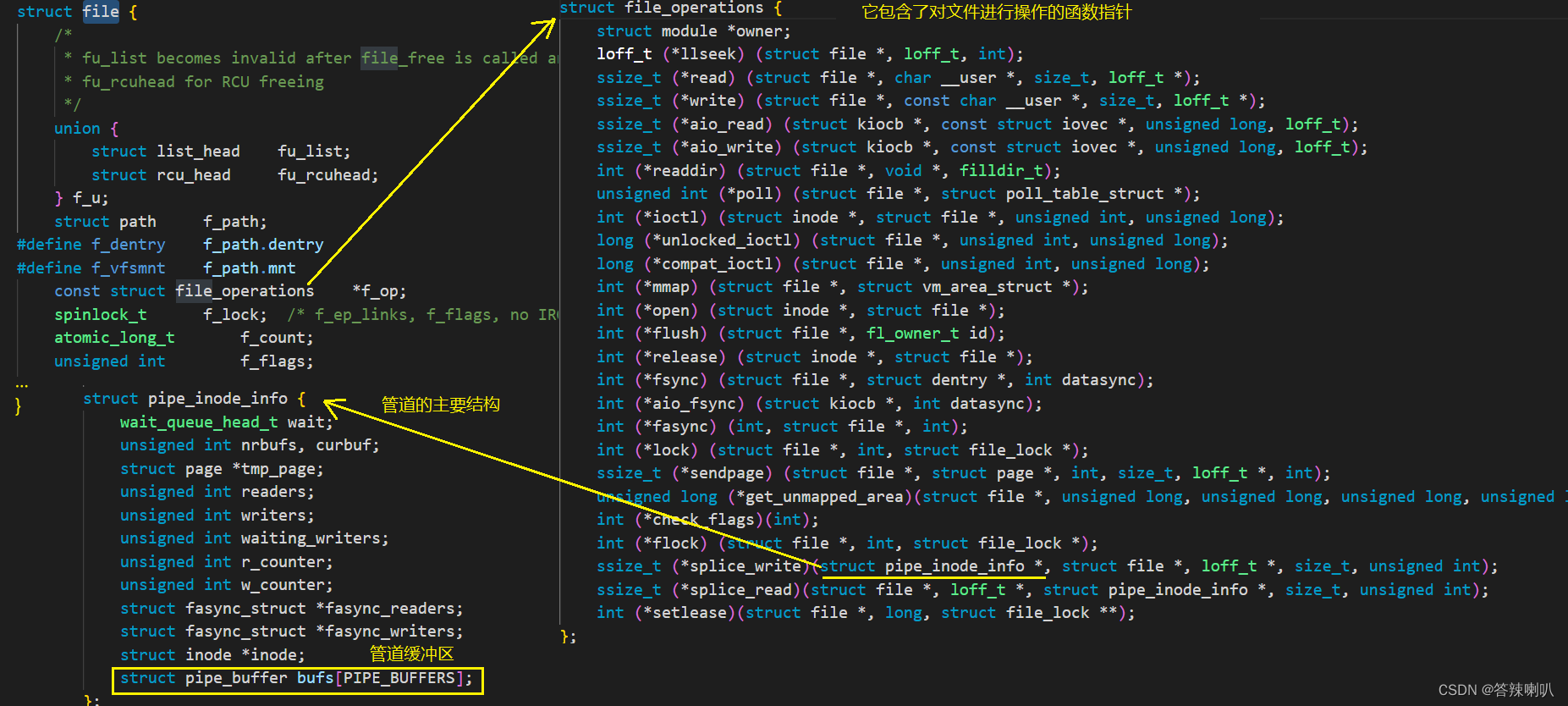Click the 'fu_list becomes invalid' comment line
Screen dimensions: 1568x706
[311, 58]
